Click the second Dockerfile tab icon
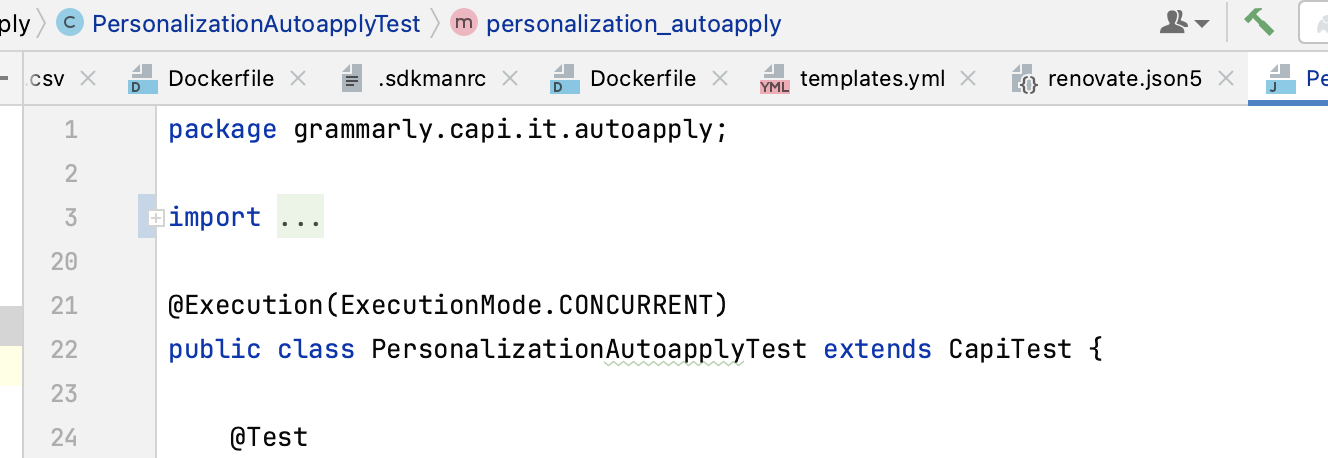Viewport: 1328px width, 458px height. pos(565,79)
